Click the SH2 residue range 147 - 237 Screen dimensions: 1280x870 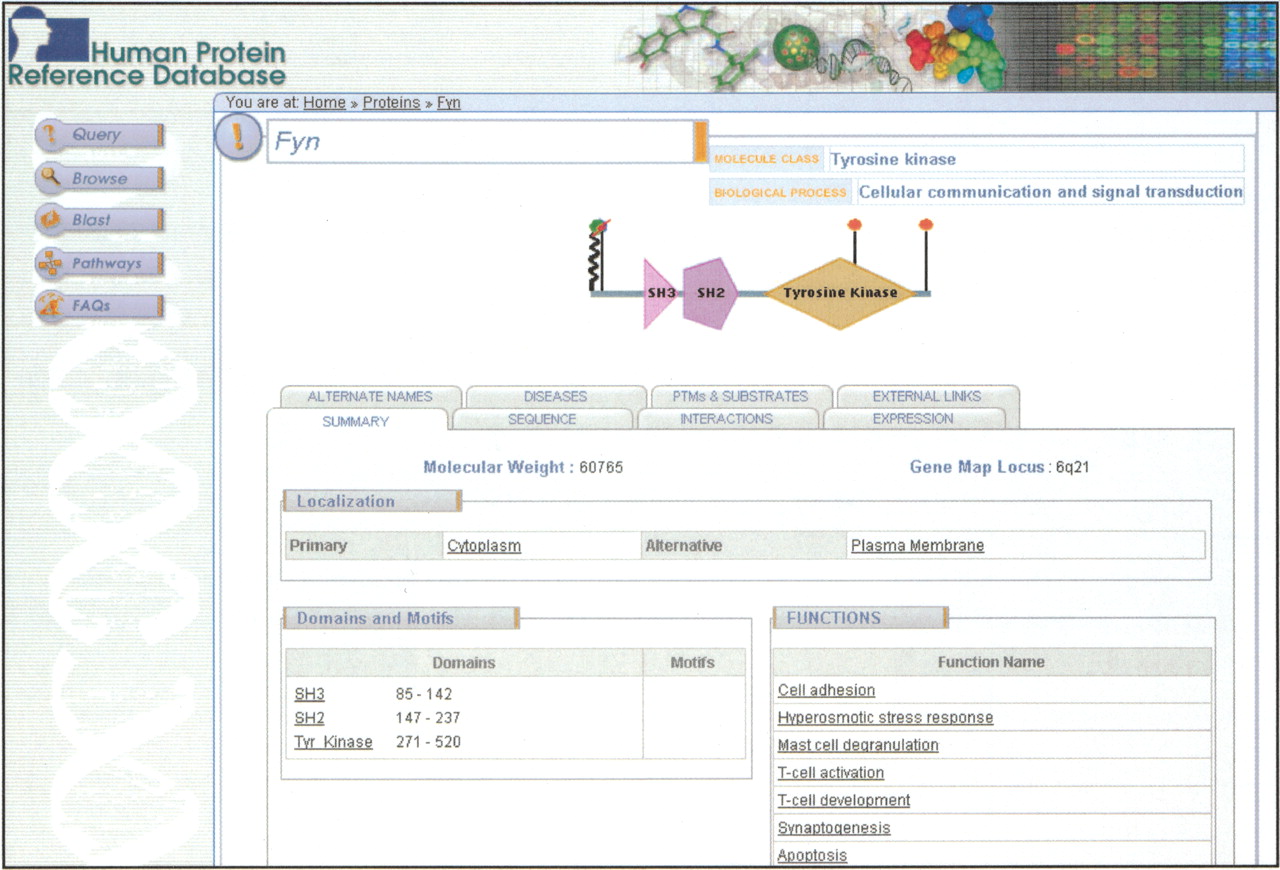[x=428, y=718]
